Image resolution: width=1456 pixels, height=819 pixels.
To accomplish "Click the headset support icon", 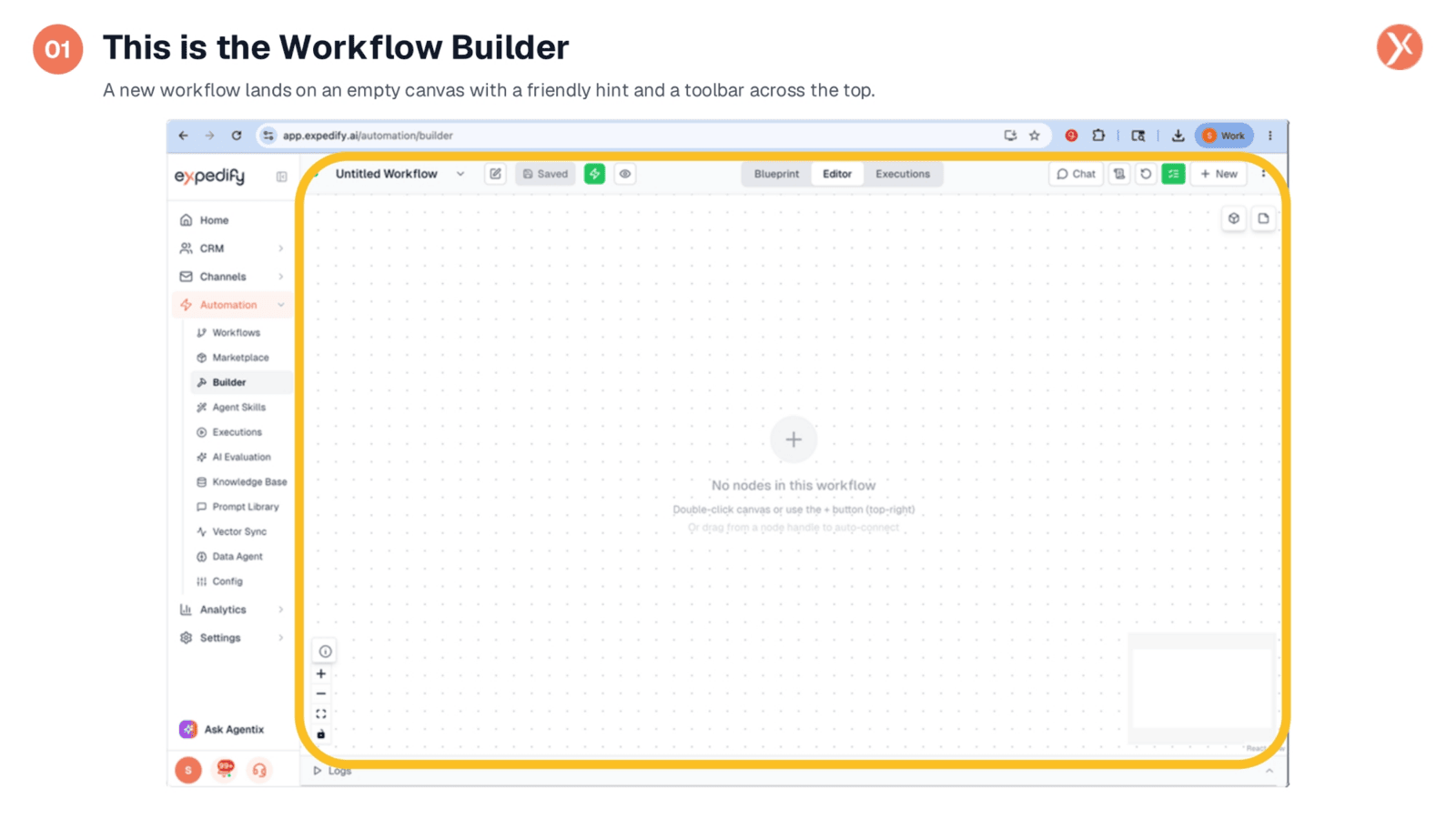I will (259, 771).
